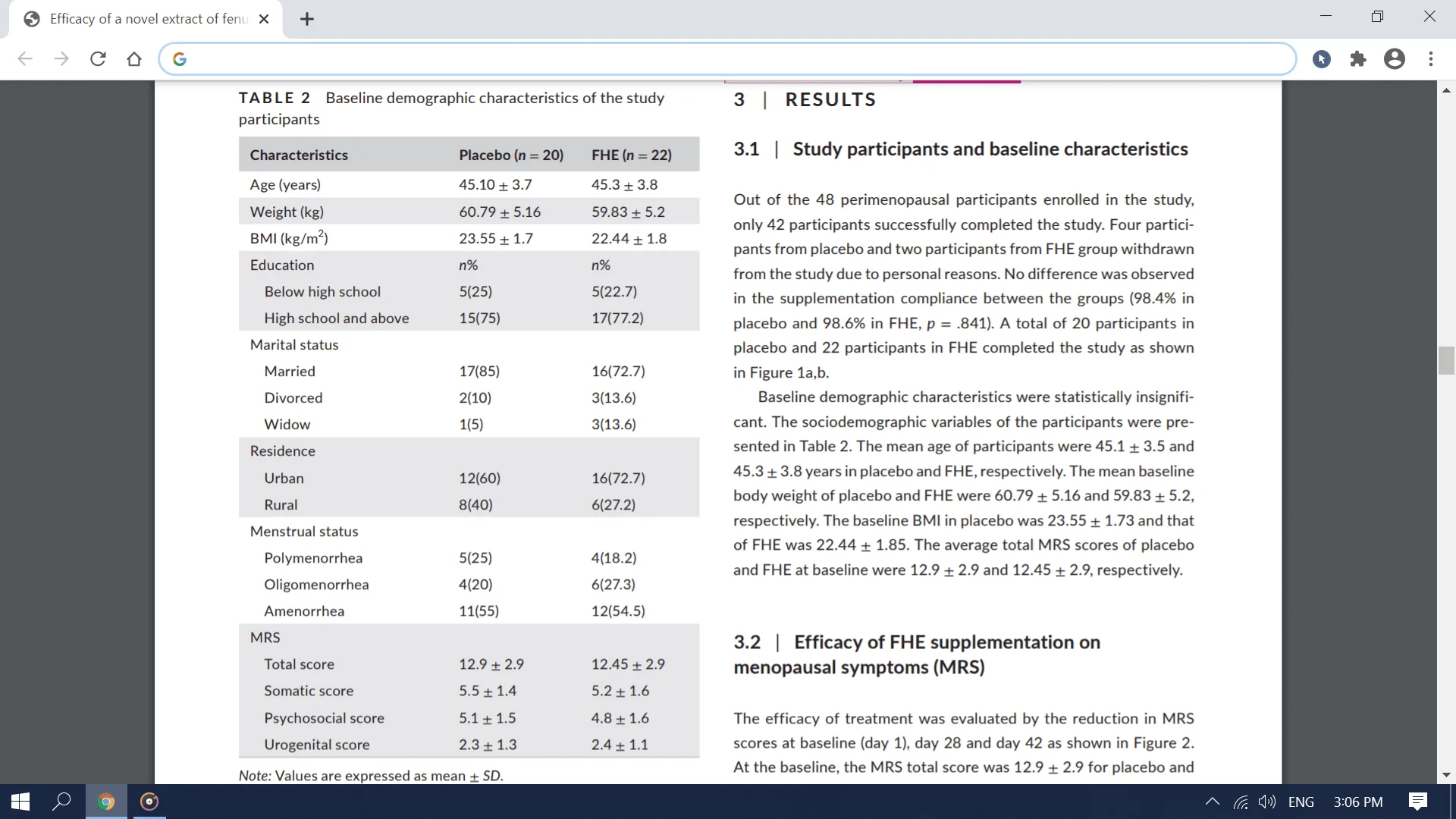The image size is (1456, 819).
Task: Click the '3.2 Efficacy of FHE supplementation' subheading
Action: pos(917,654)
